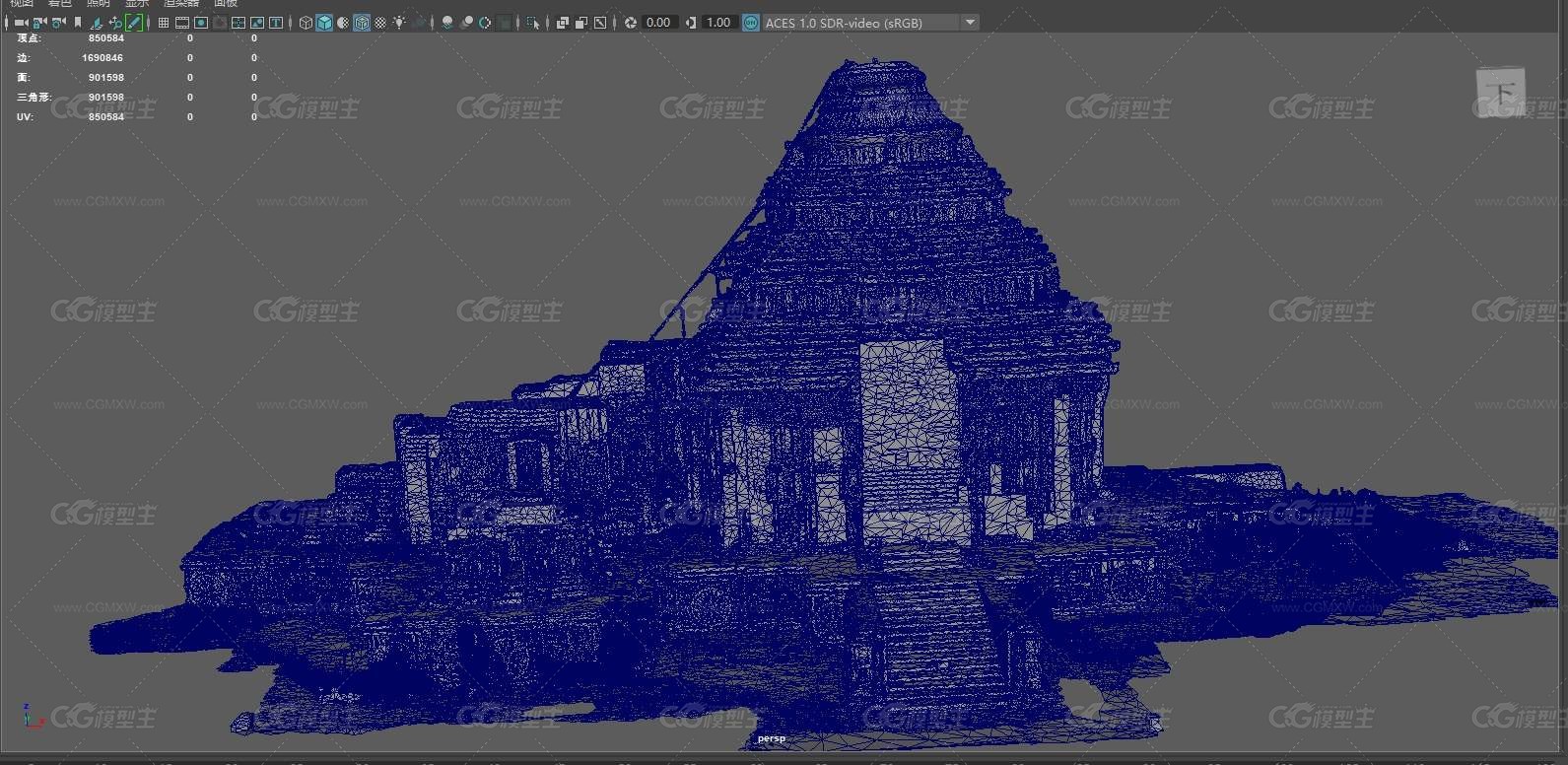The height and width of the screenshot is (765, 1568).
Task: Click the Gamma value field 1.00
Action: coord(719,23)
